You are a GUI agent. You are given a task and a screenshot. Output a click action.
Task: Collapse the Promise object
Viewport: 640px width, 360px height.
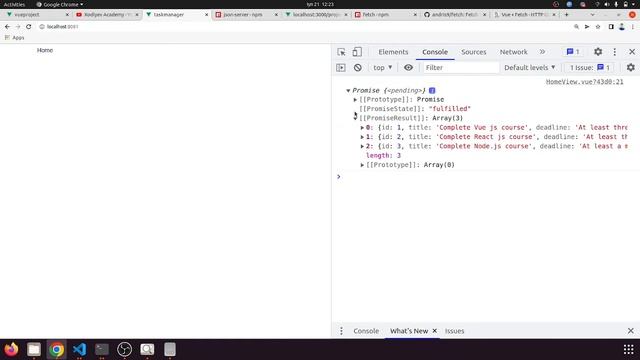tap(348, 91)
